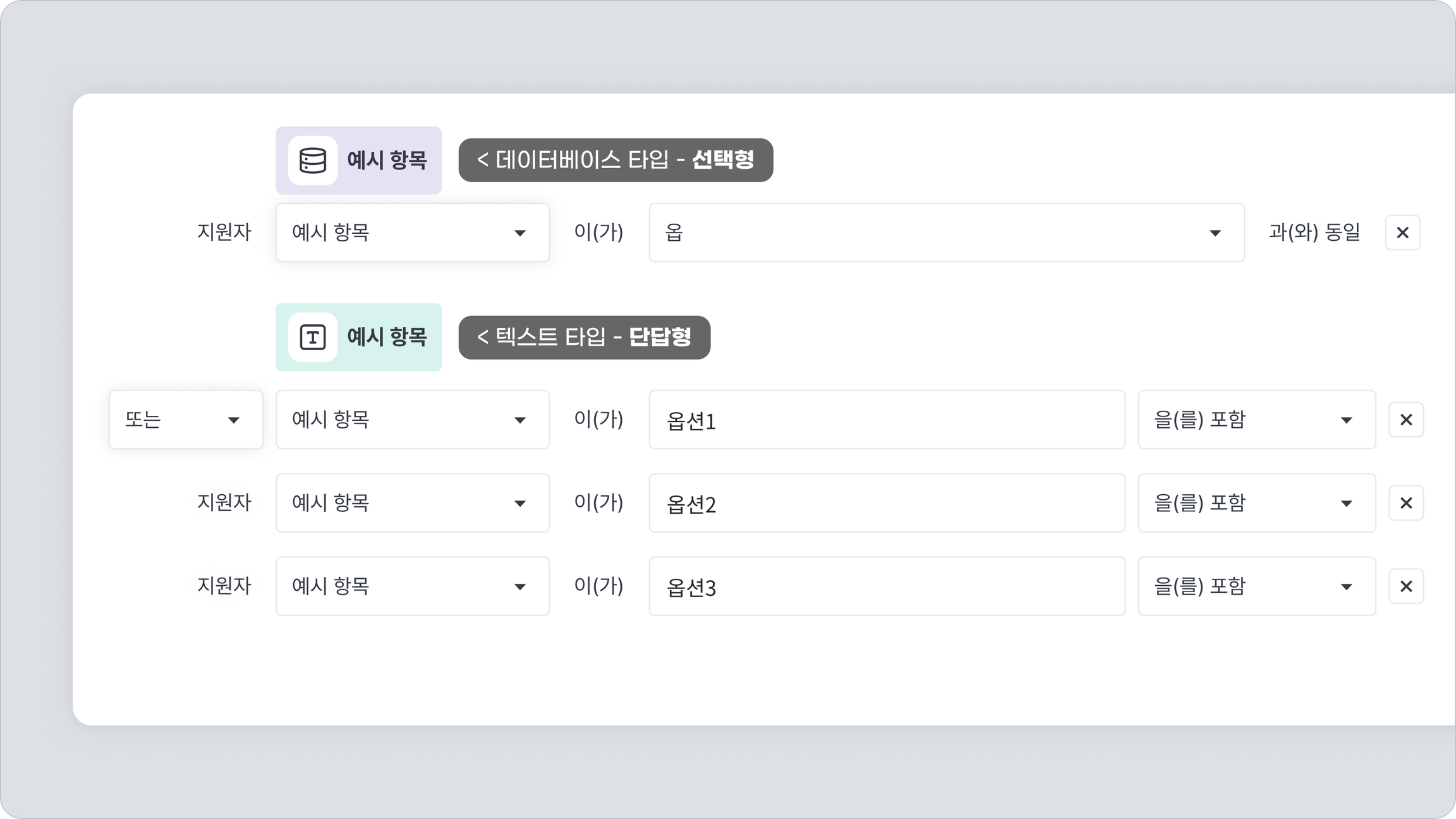Screen dimensions: 1456x819
Task: Open '예시 항목' dropdown in the 옵션2 row
Action: pos(412,503)
